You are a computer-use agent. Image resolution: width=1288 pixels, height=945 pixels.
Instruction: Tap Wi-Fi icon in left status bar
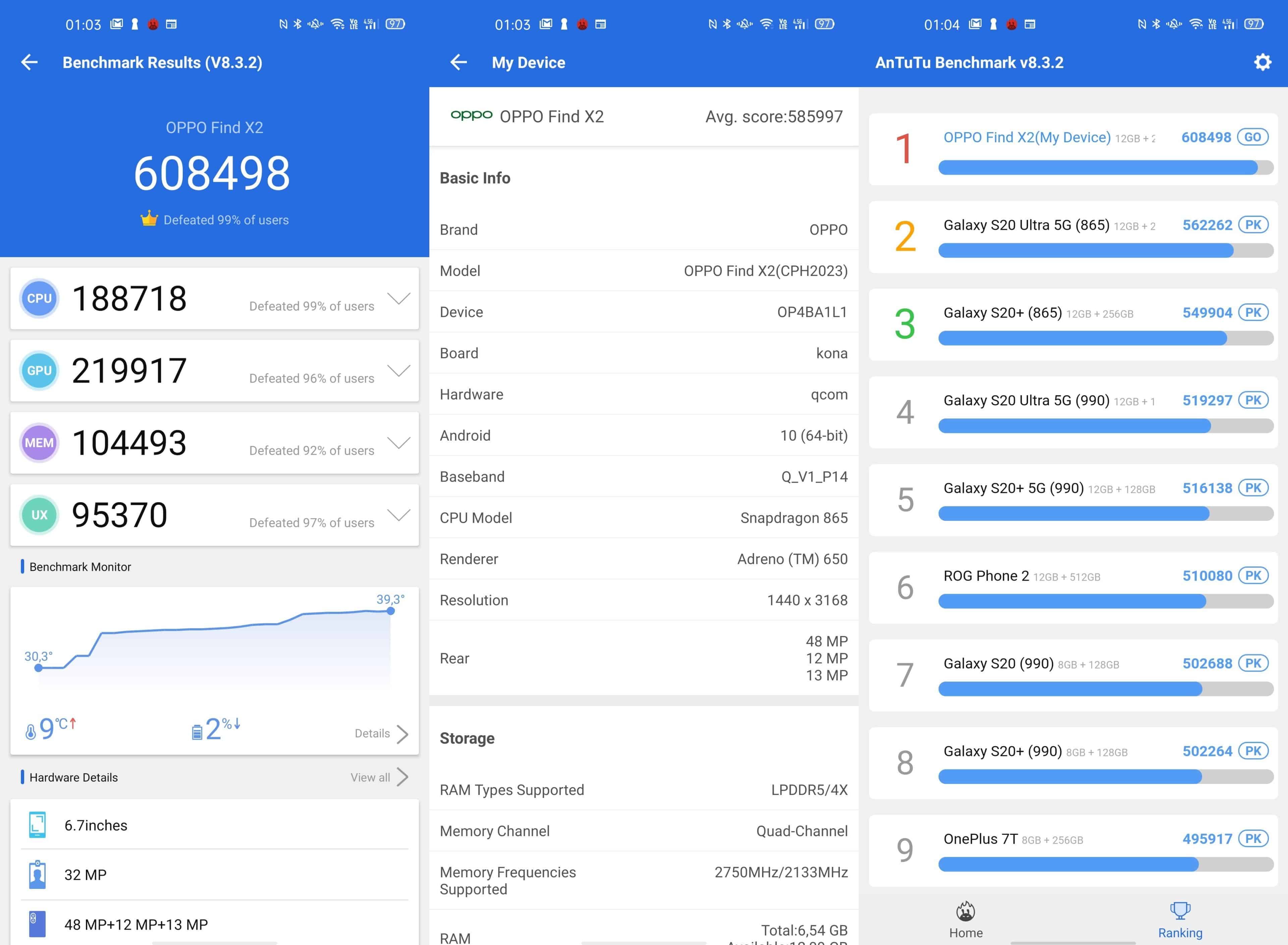point(338,24)
